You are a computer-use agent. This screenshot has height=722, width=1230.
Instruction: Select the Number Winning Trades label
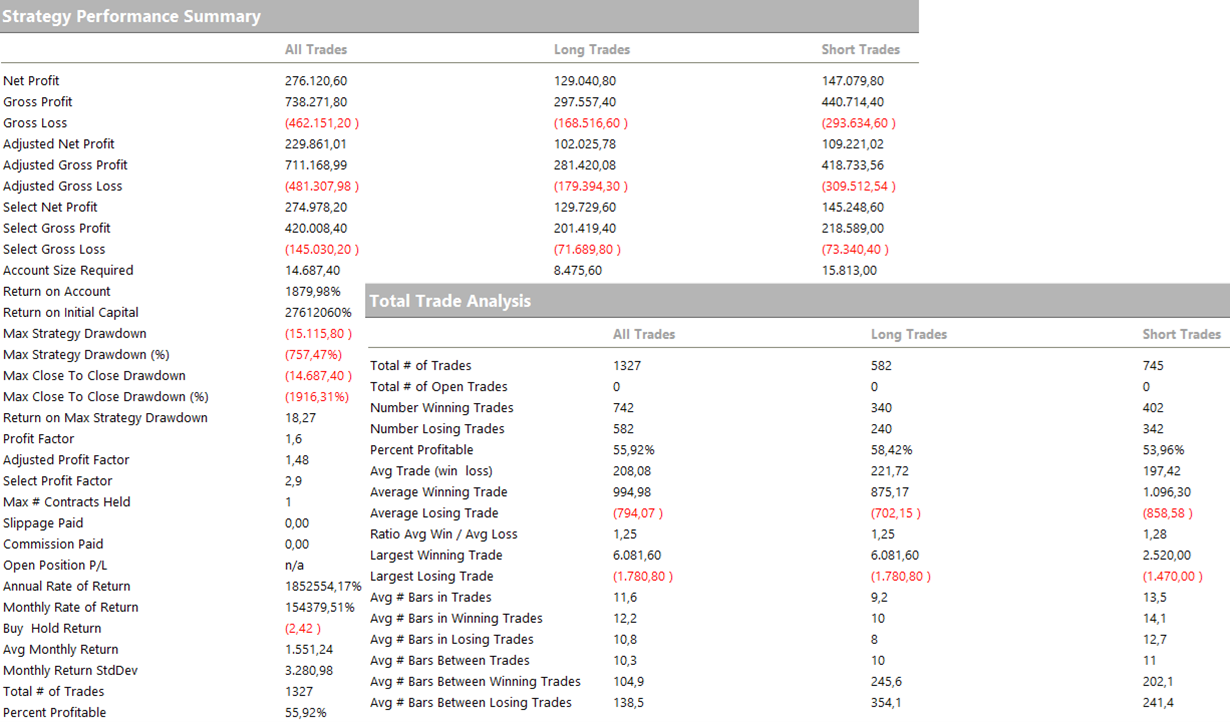tap(441, 407)
